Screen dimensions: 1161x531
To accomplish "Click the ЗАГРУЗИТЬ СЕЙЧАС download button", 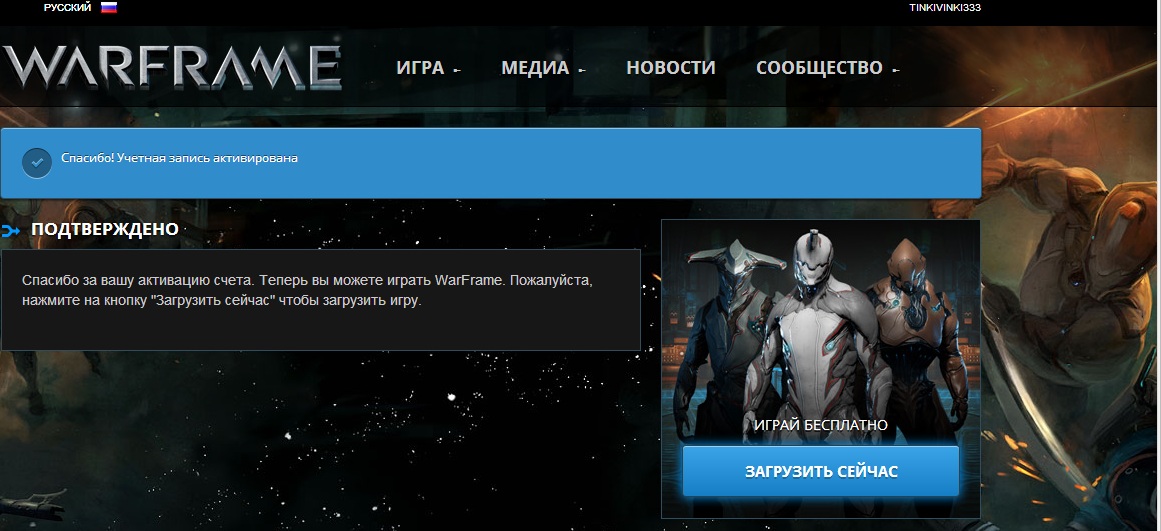I will [820, 471].
